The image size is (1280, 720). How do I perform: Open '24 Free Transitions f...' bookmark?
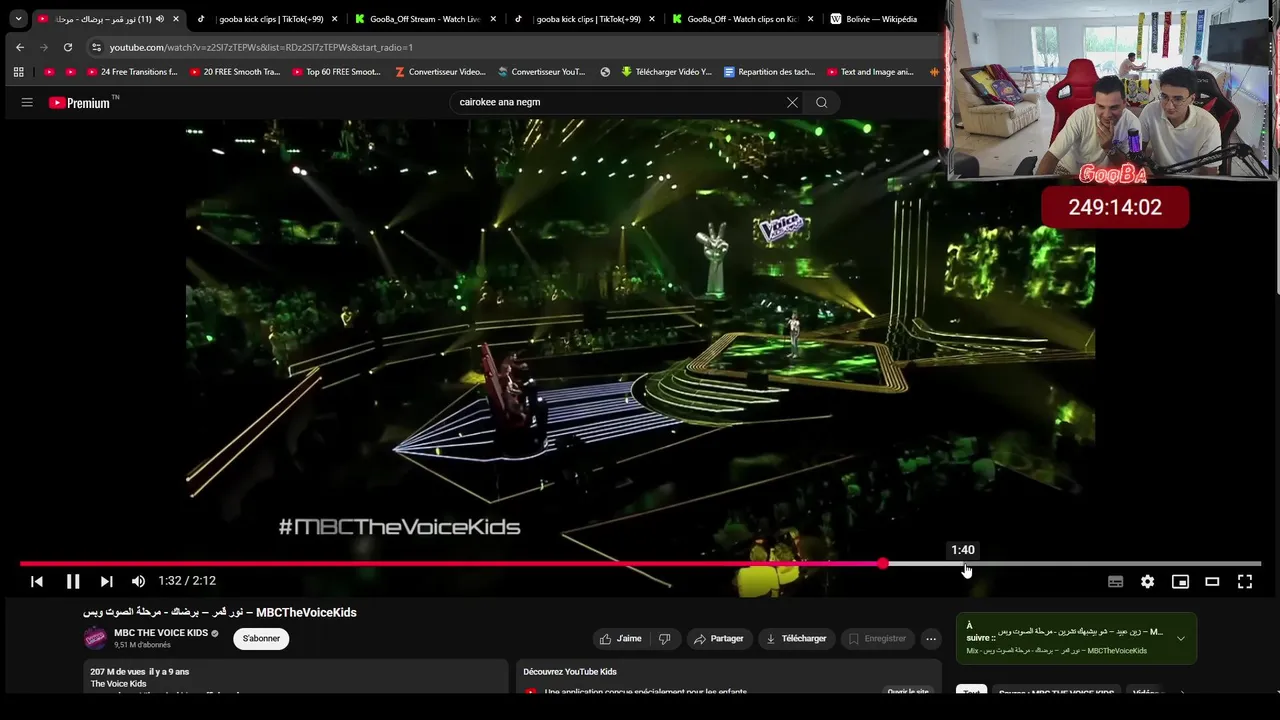click(x=132, y=72)
